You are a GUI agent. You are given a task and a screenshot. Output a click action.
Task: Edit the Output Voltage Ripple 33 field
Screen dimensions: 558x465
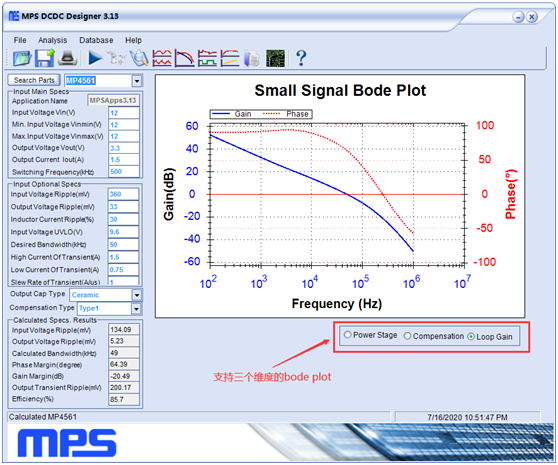pos(123,207)
